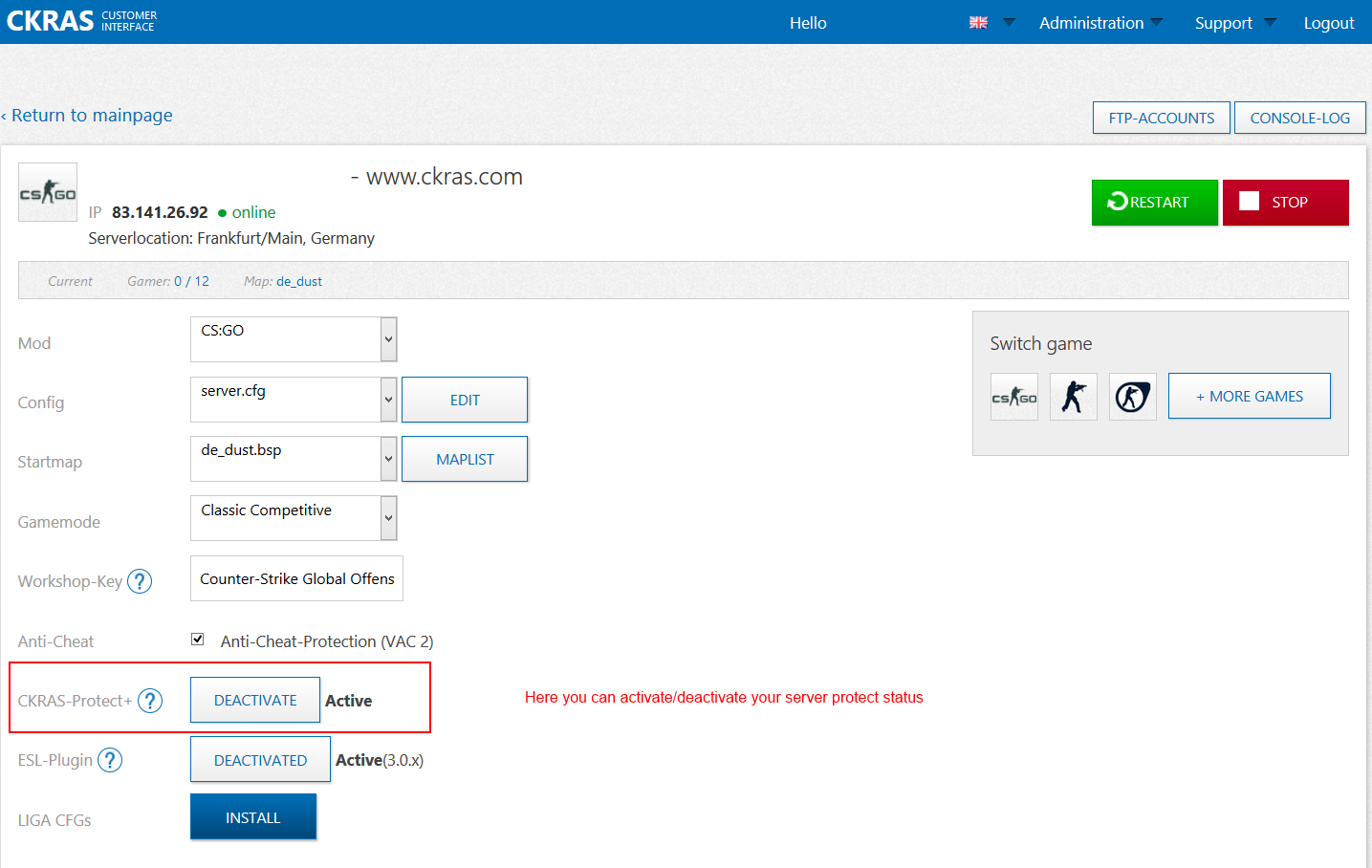1372x868 pixels.
Task: Click + MORE GAMES button
Action: click(x=1250, y=396)
